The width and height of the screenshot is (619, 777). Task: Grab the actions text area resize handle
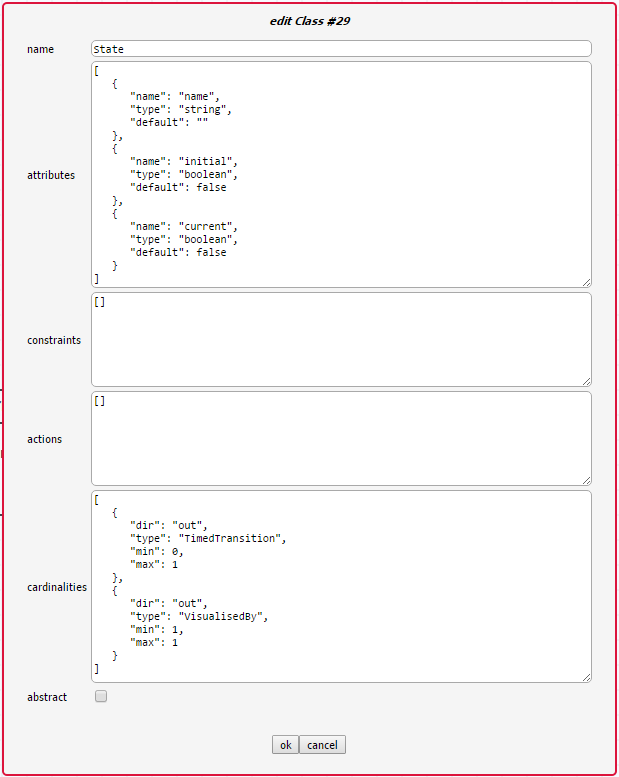point(586,480)
